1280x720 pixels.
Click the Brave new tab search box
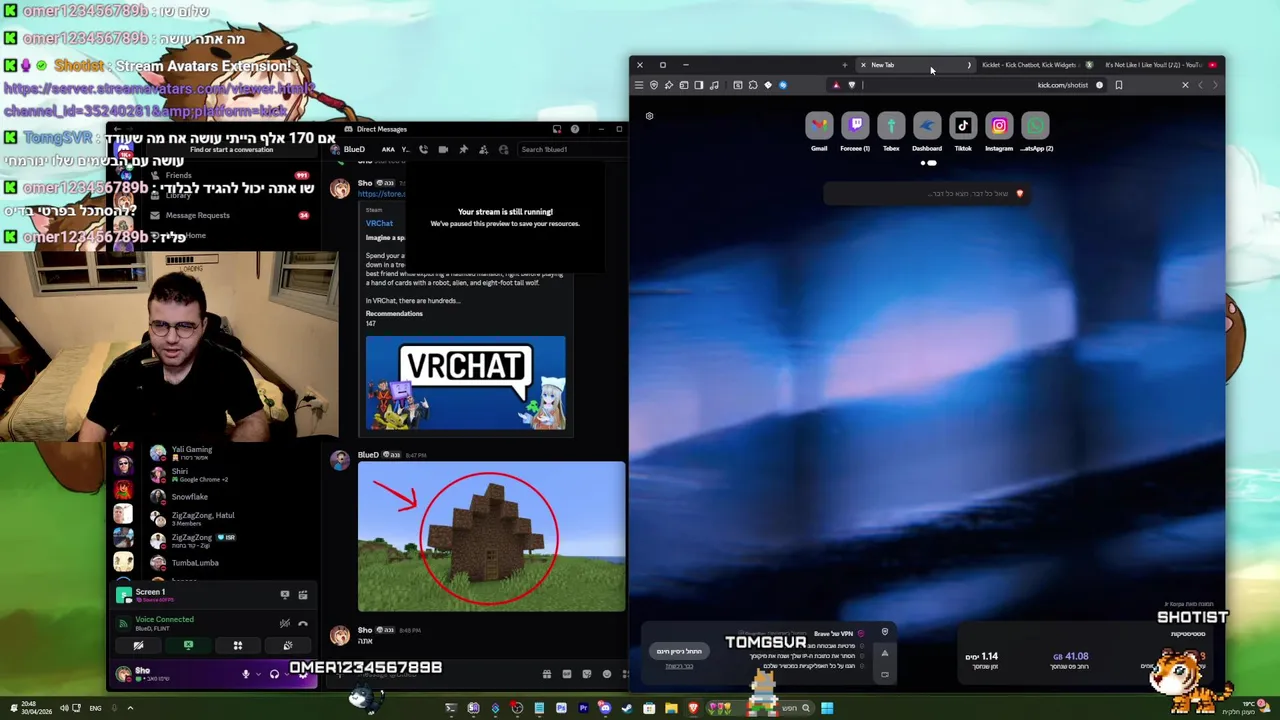926,193
